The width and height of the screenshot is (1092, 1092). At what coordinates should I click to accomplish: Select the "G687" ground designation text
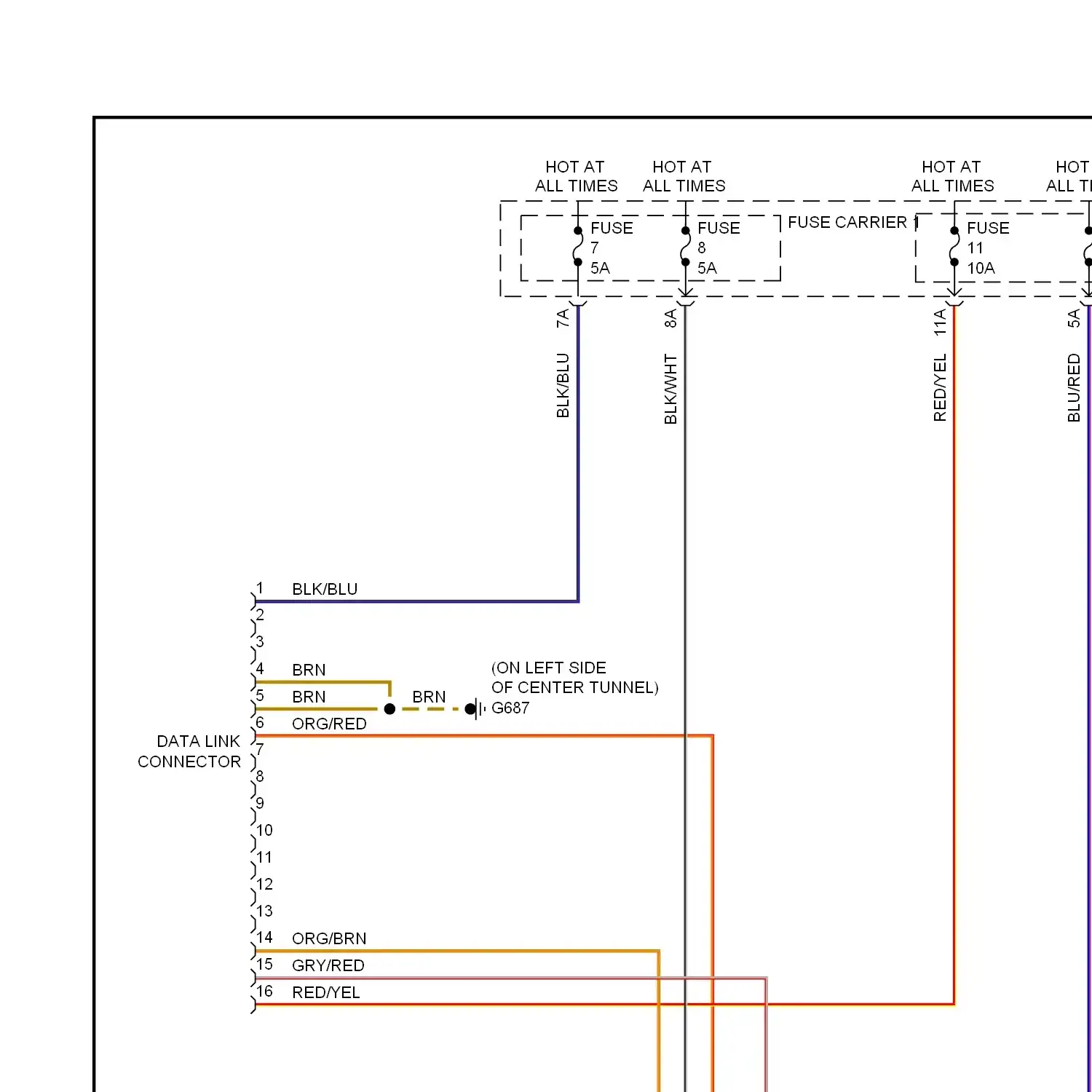click(510, 708)
